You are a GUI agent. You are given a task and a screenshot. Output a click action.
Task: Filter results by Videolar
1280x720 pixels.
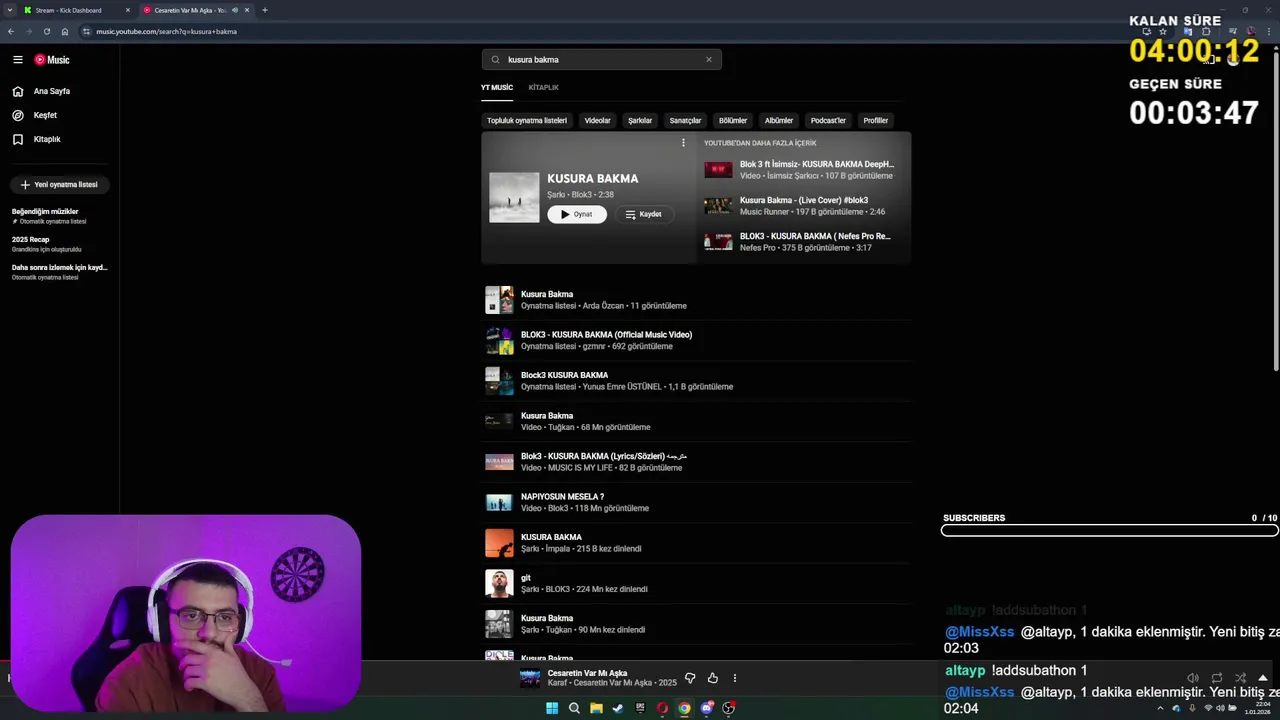(597, 120)
